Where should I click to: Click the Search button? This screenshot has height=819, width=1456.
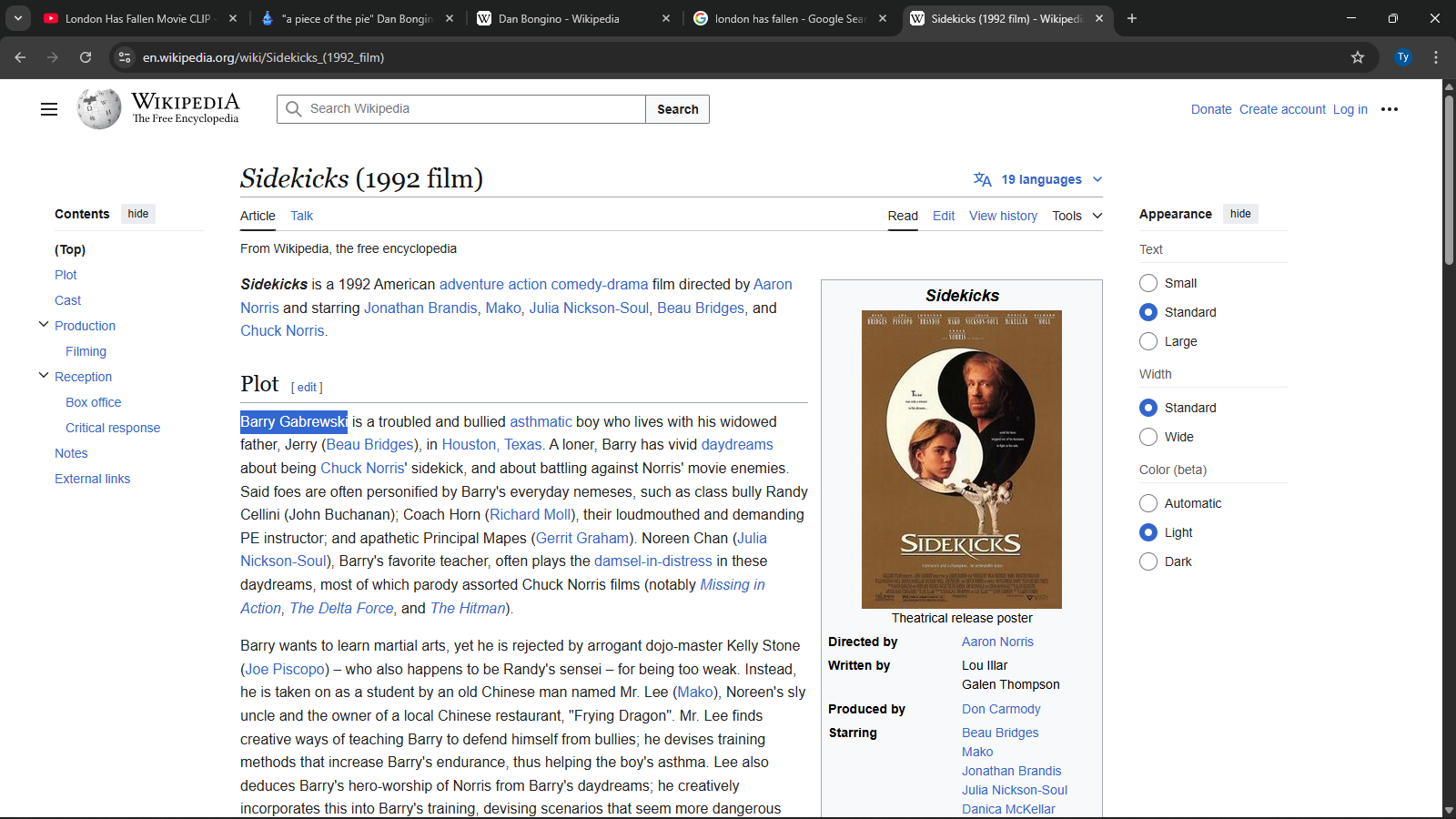coord(678,109)
